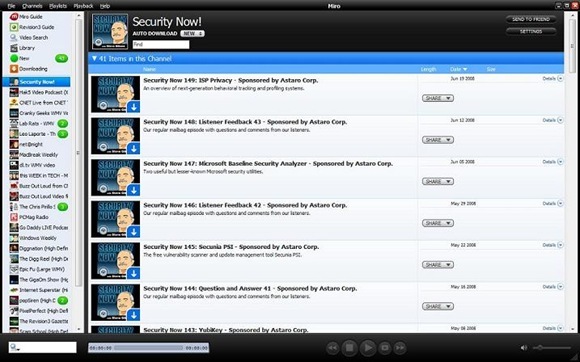Focus the bottom-left search box
Screen dimensions: 580x362
(x=43, y=347)
